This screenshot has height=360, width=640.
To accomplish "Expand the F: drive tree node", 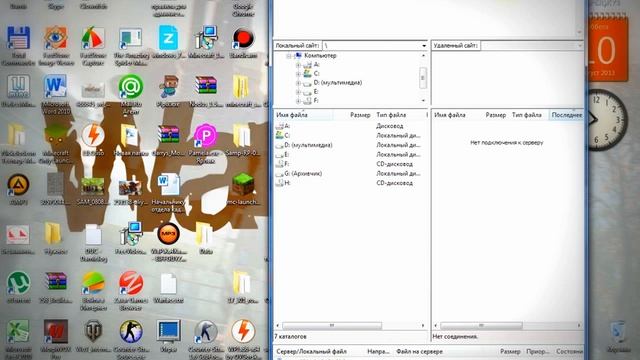I will pos(298,100).
